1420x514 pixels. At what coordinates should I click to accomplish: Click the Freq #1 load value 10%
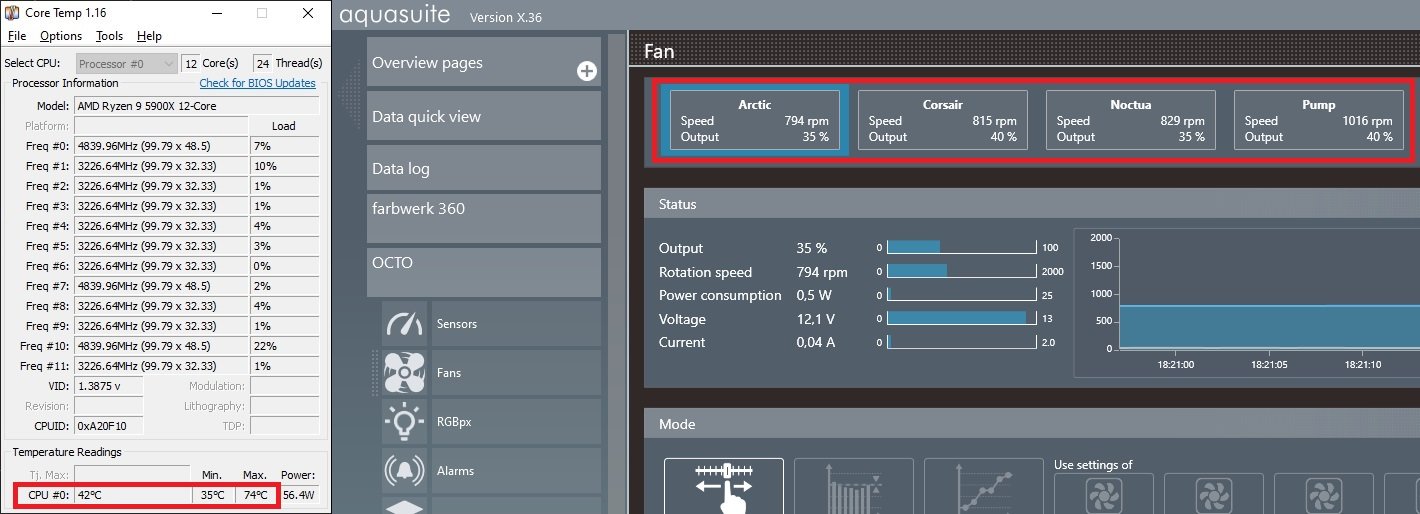click(285, 166)
